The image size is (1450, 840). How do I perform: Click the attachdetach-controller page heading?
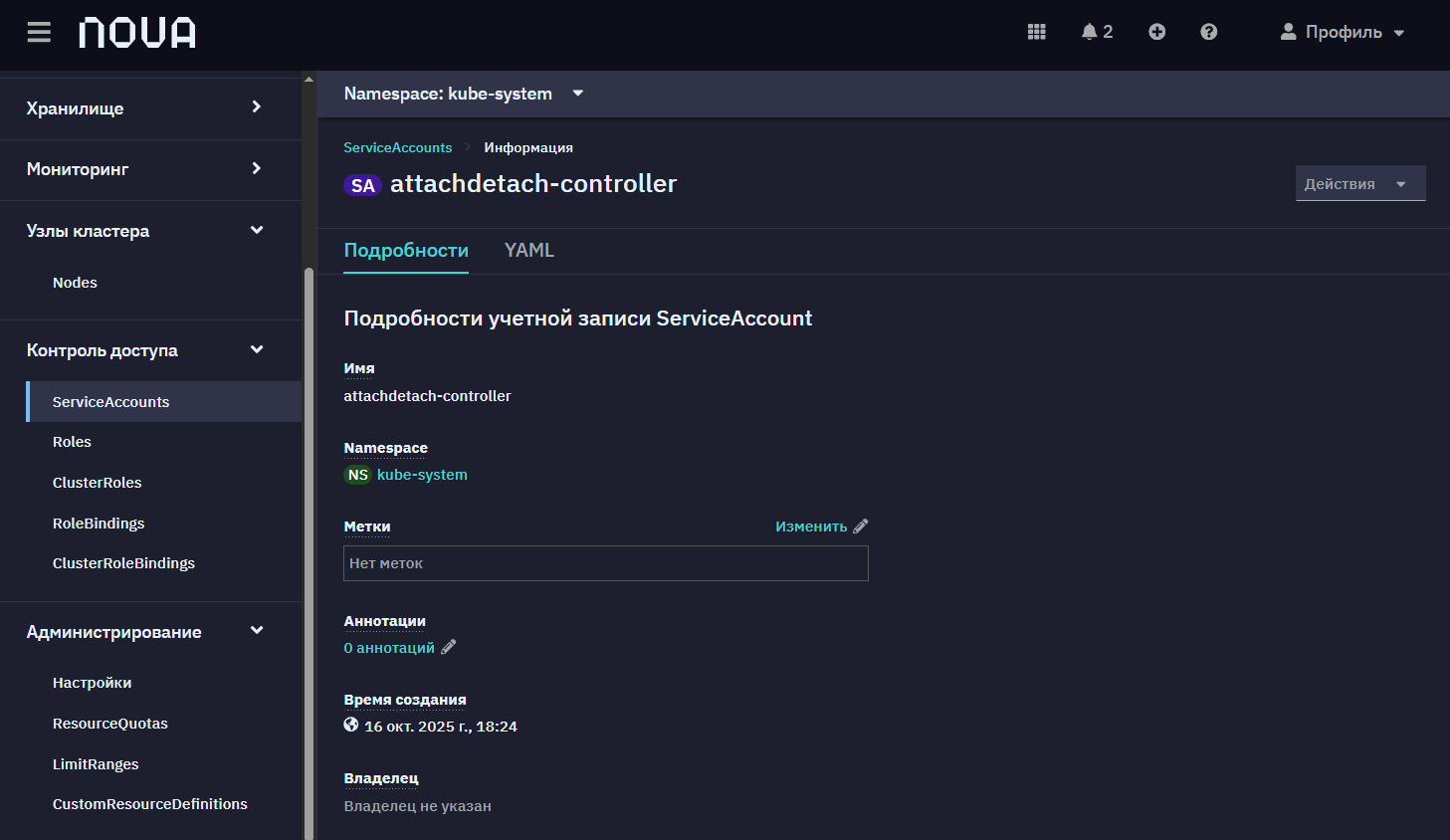coord(533,184)
